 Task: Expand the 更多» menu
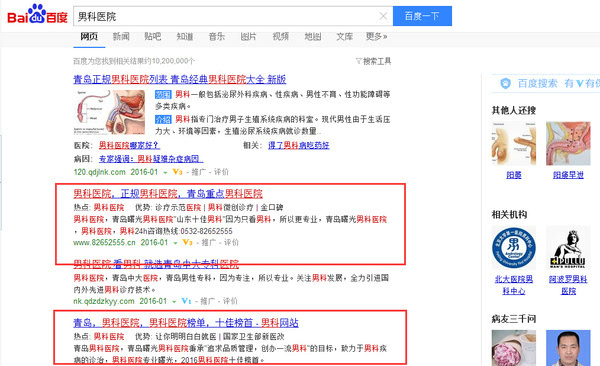[x=376, y=36]
